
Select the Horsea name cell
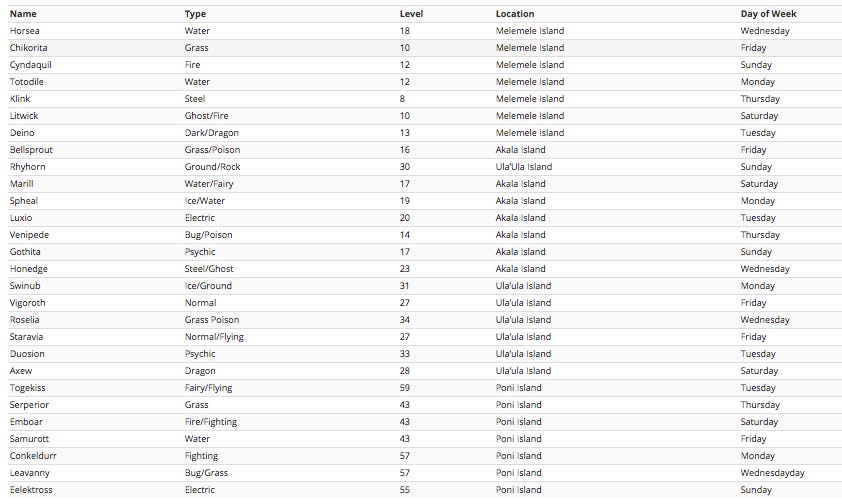click(x=25, y=31)
